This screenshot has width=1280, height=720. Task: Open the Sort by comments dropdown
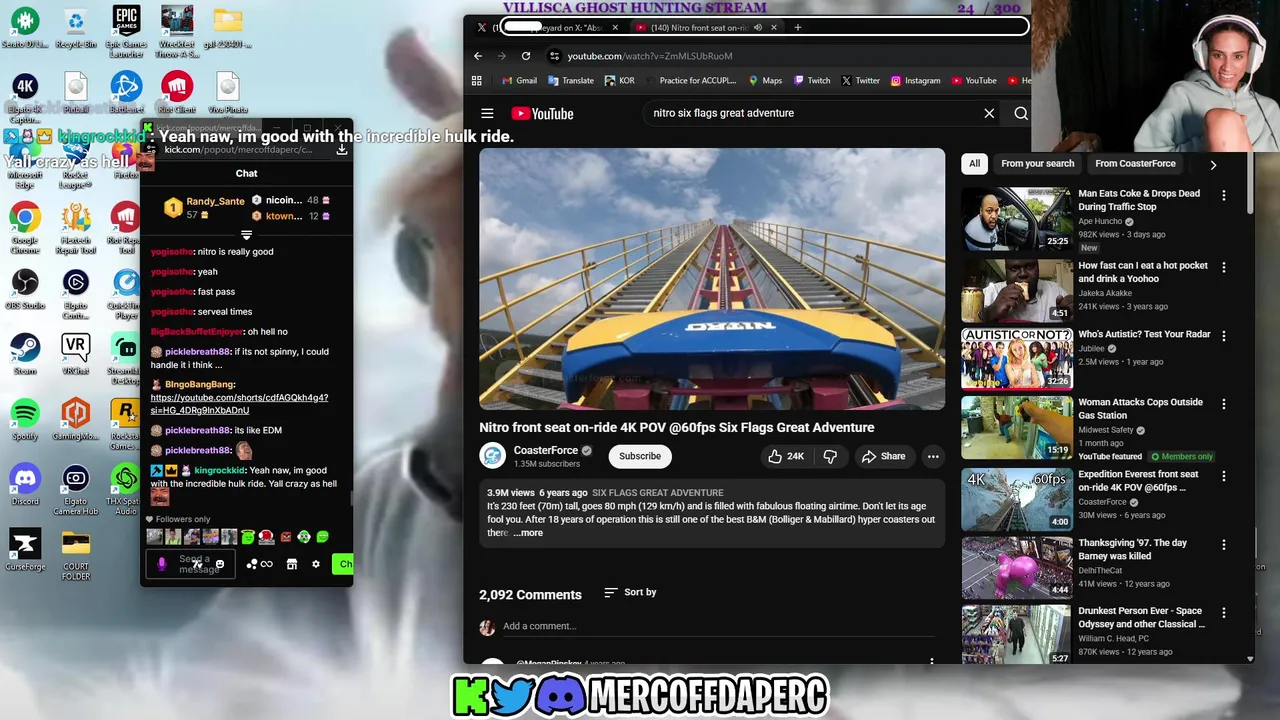pyautogui.click(x=630, y=593)
